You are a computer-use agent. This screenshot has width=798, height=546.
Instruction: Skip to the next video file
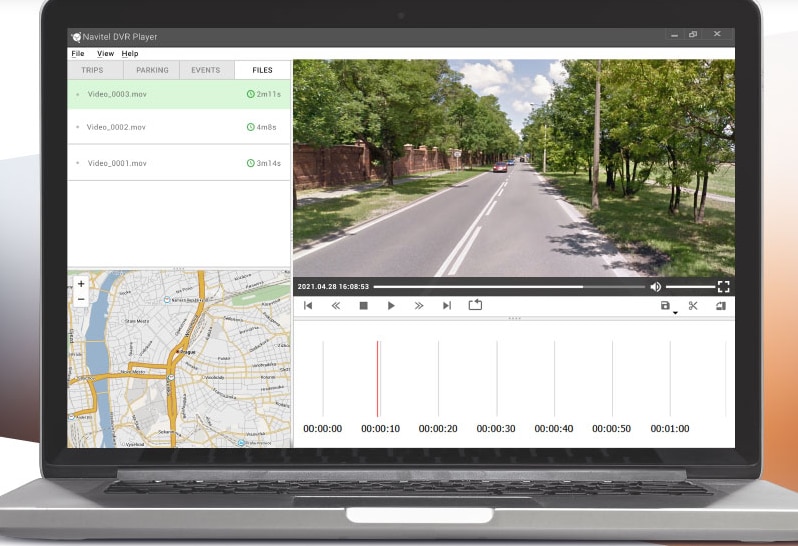pos(447,306)
